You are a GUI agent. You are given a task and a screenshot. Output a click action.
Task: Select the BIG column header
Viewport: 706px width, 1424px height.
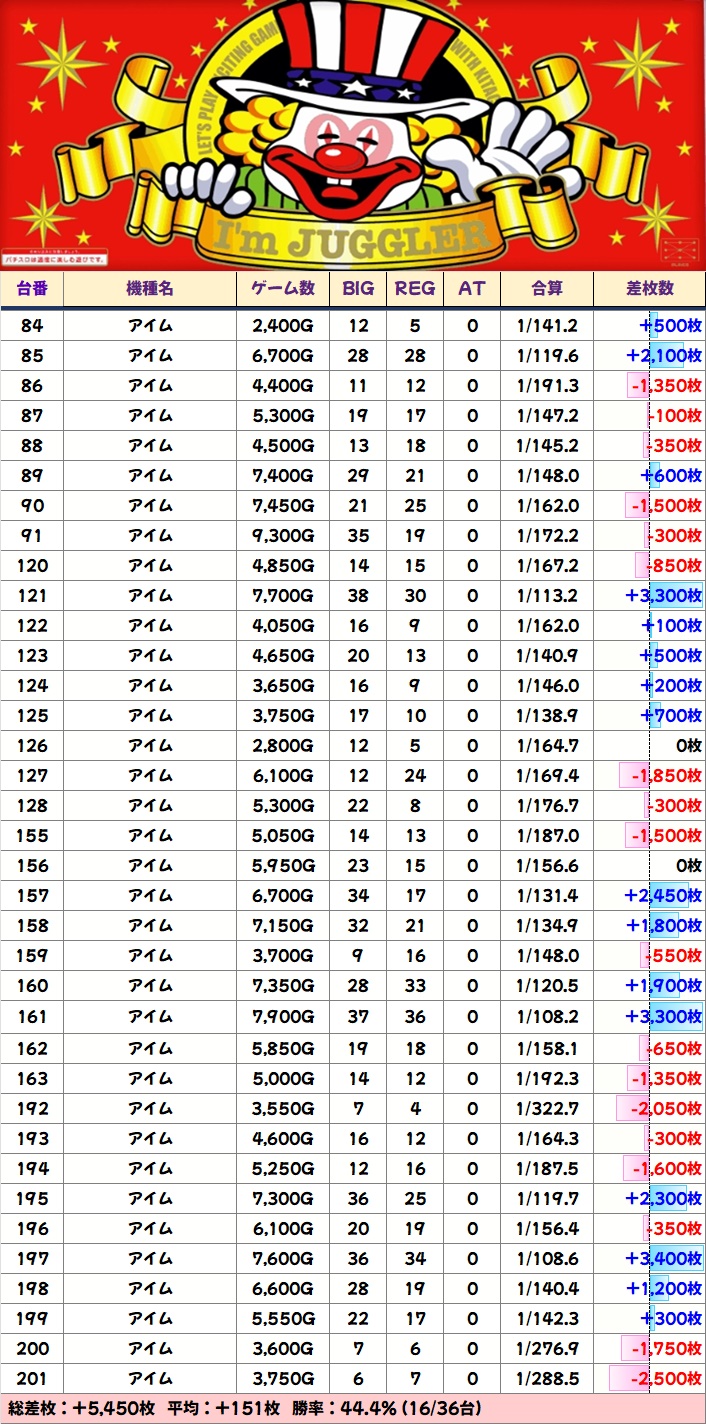[x=358, y=289]
